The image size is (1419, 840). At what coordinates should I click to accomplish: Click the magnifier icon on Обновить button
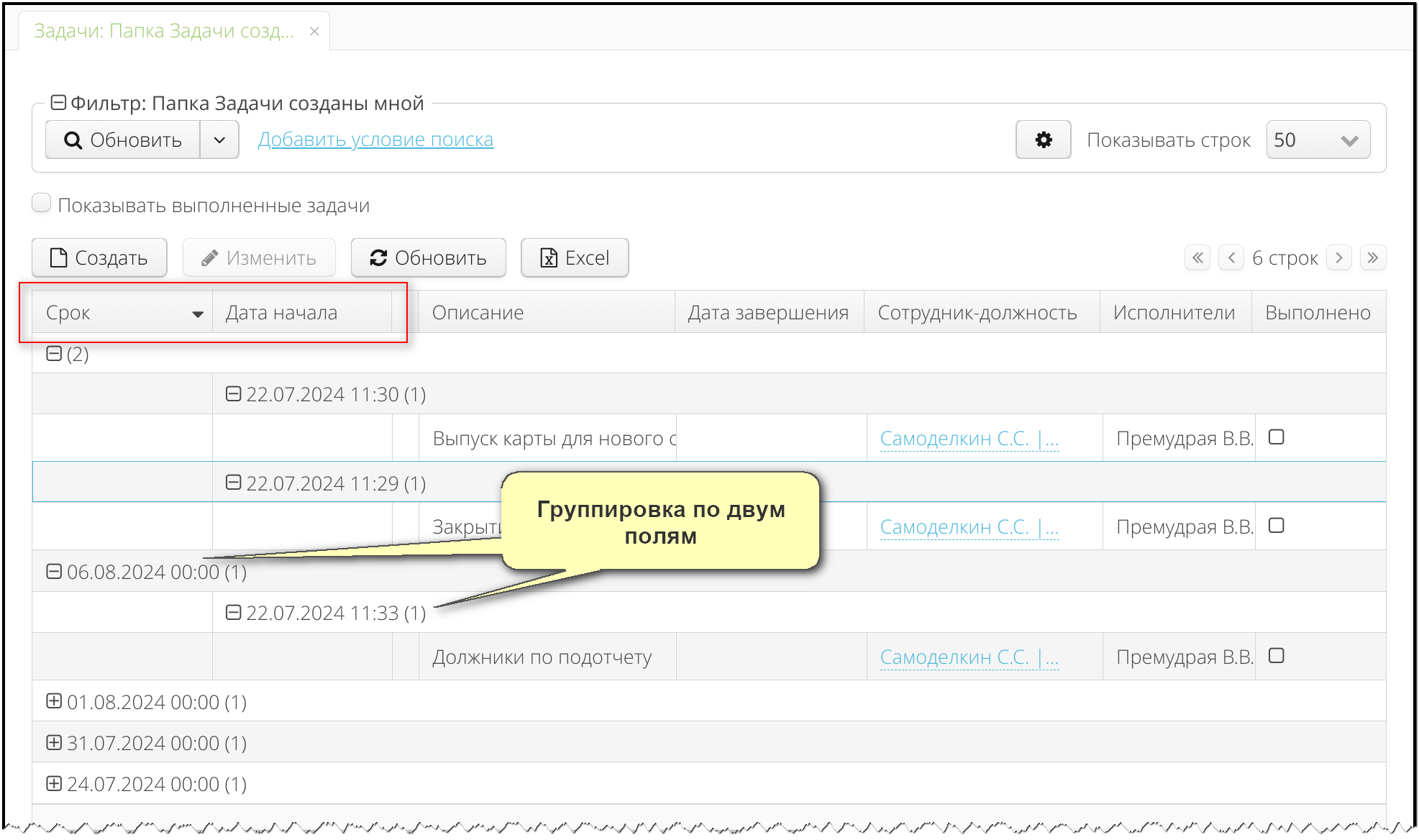click(73, 140)
